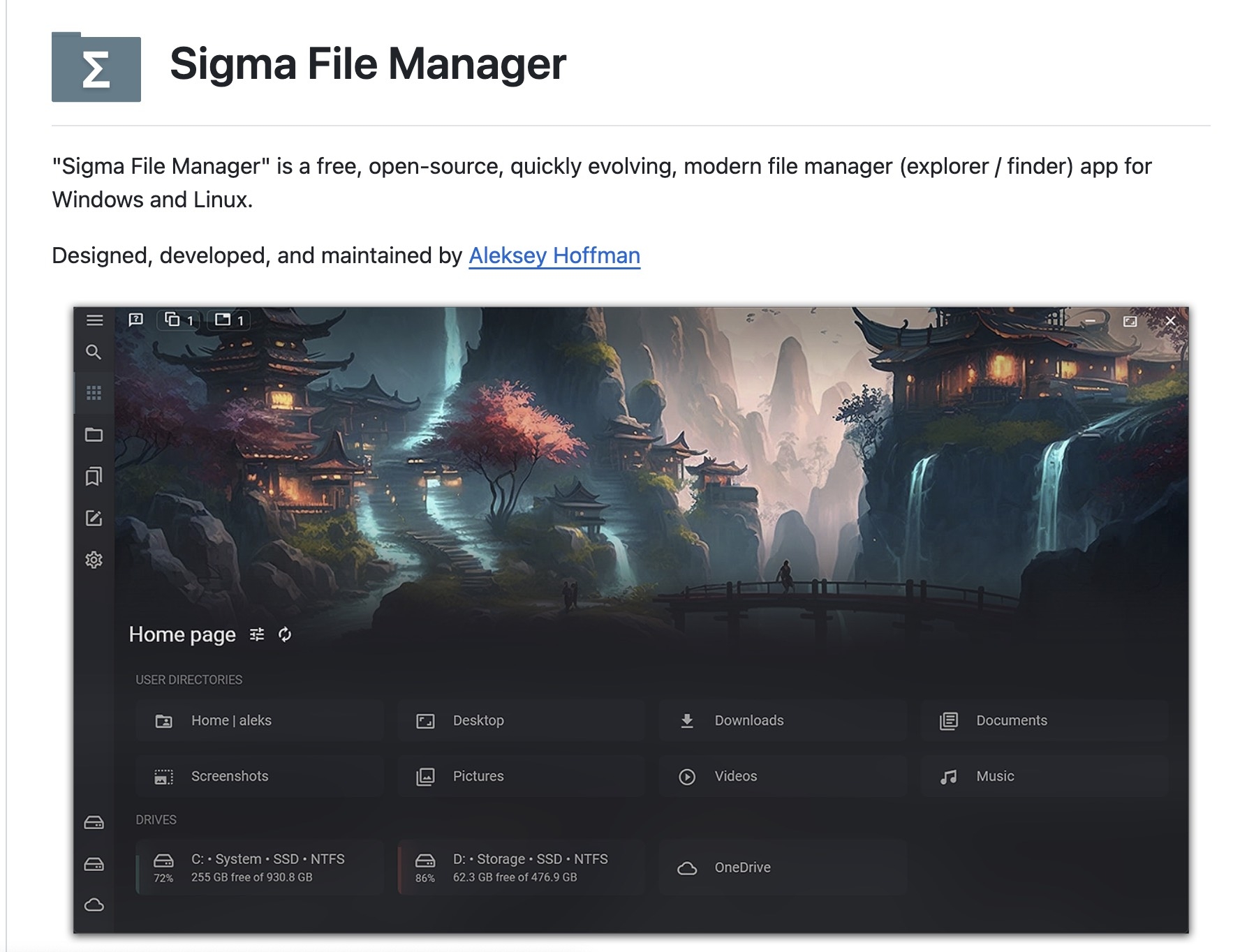1240x952 pixels.
Task: Click the Pictures card icon
Action: pyautogui.click(x=425, y=777)
